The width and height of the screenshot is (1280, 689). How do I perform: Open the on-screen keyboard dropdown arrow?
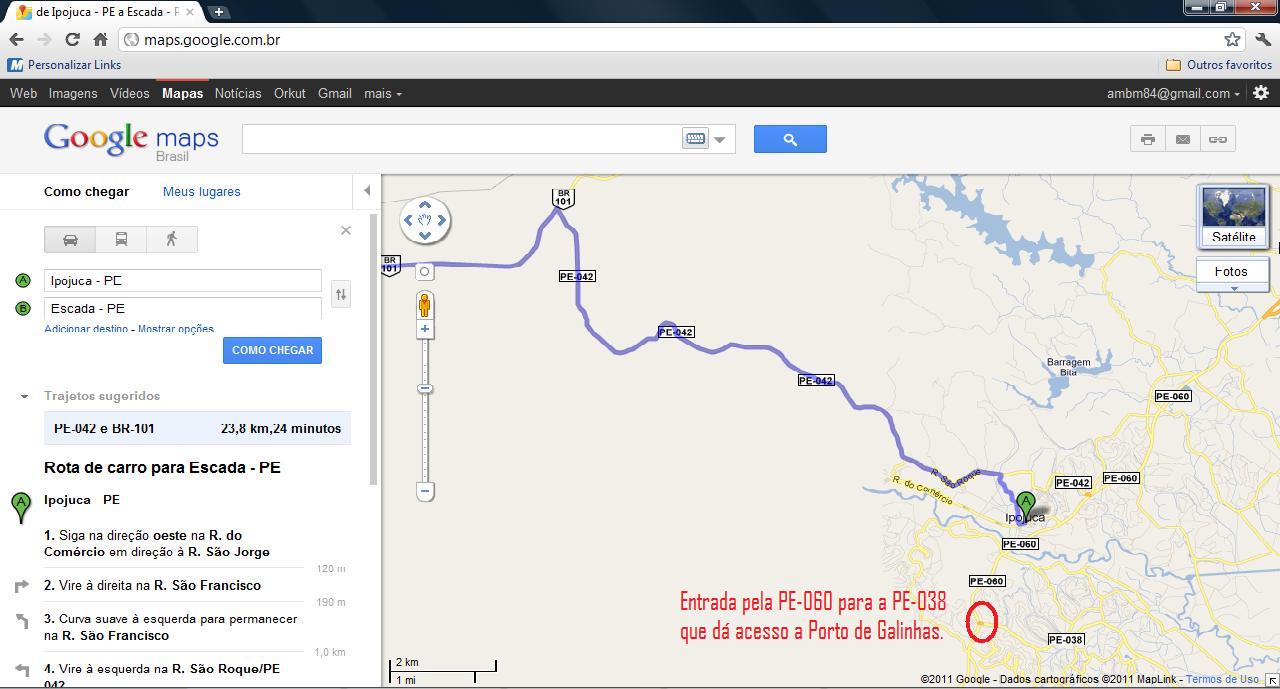pos(719,140)
